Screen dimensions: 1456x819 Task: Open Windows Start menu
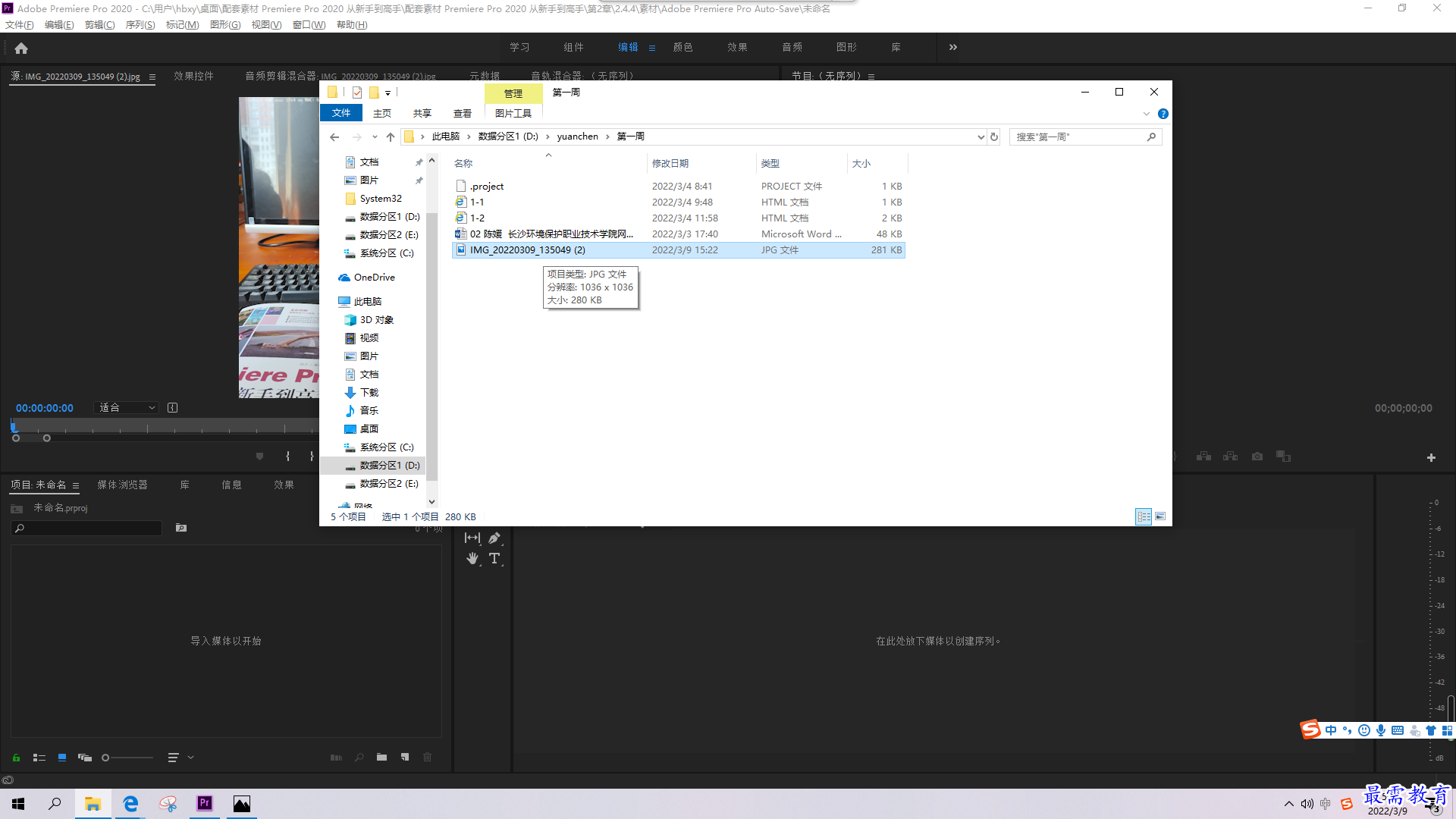coord(18,803)
